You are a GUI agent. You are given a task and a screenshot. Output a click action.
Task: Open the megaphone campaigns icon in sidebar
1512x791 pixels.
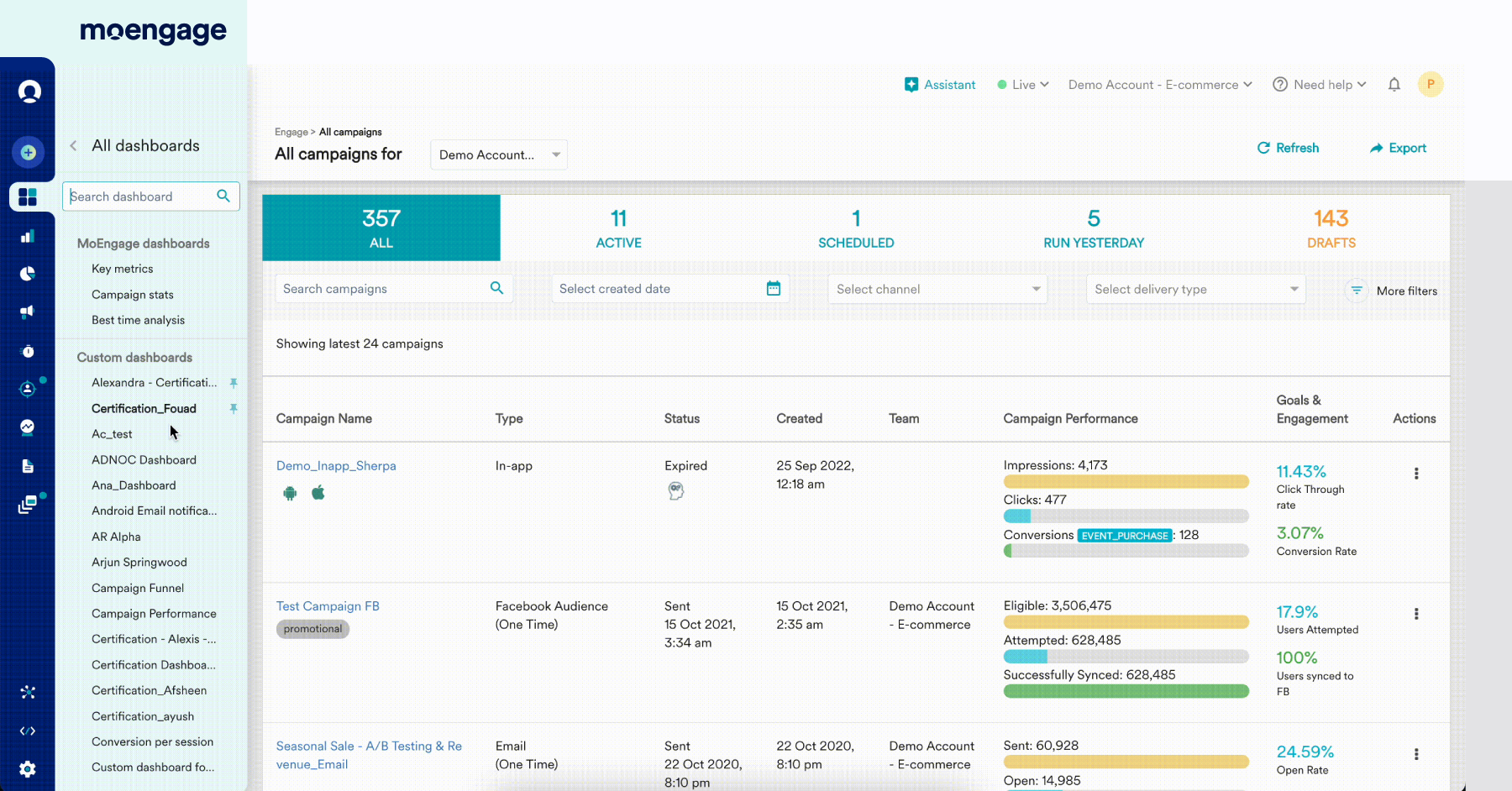point(28,312)
